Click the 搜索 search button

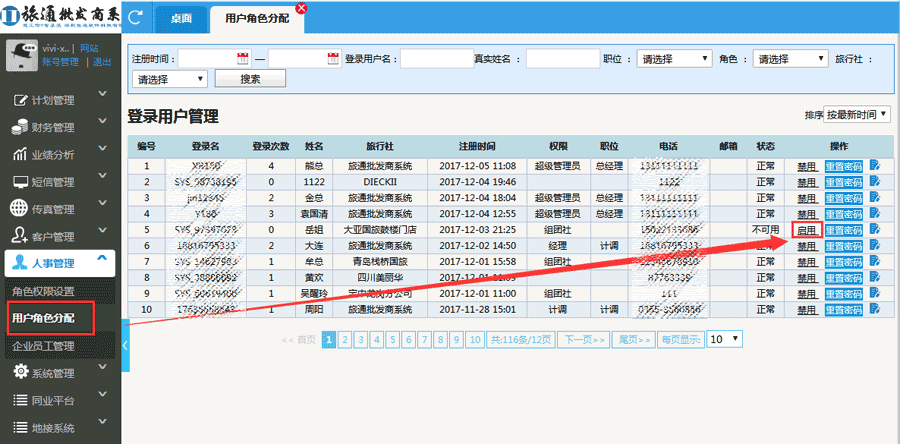250,78
